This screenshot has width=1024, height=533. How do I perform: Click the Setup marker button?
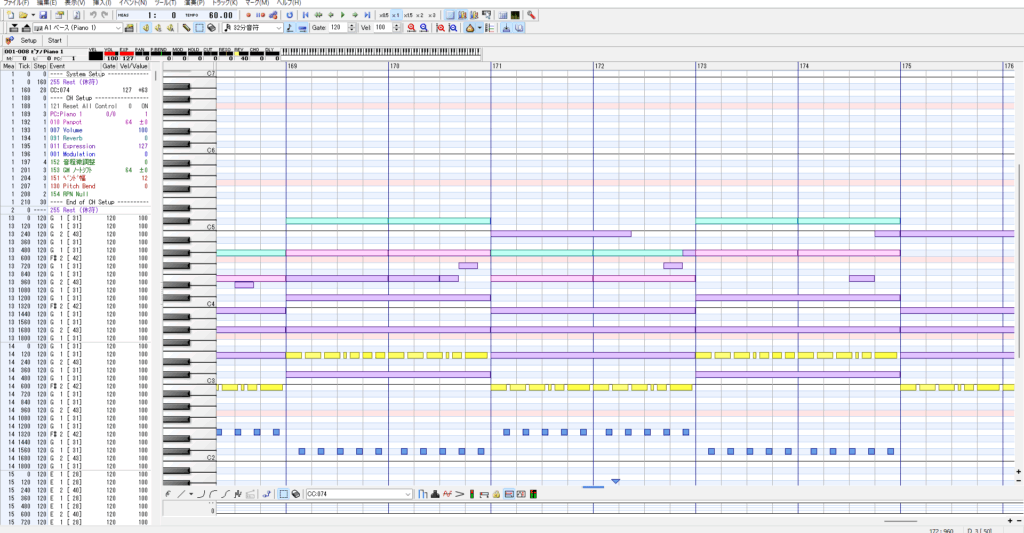click(x=29, y=40)
